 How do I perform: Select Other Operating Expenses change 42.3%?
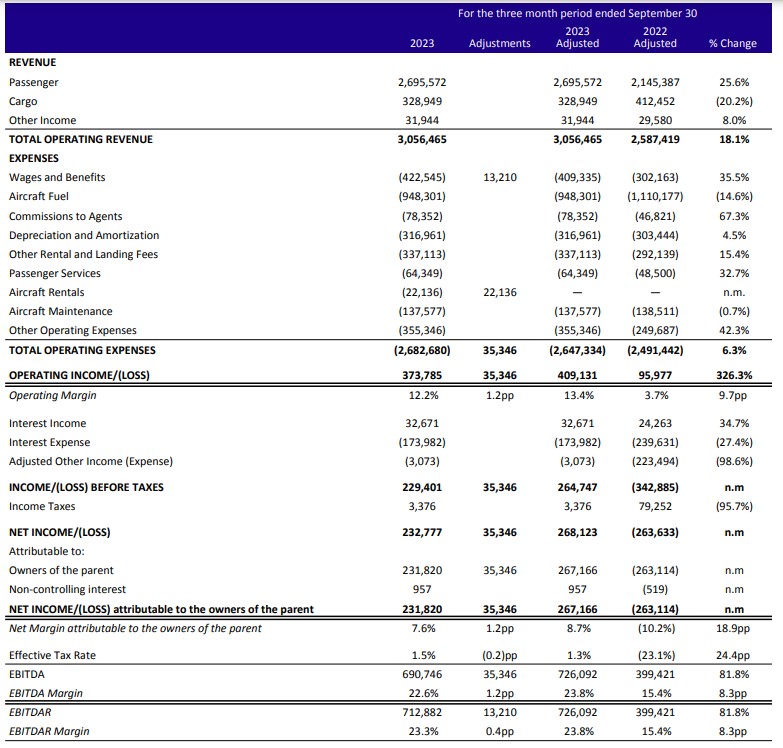pos(734,330)
